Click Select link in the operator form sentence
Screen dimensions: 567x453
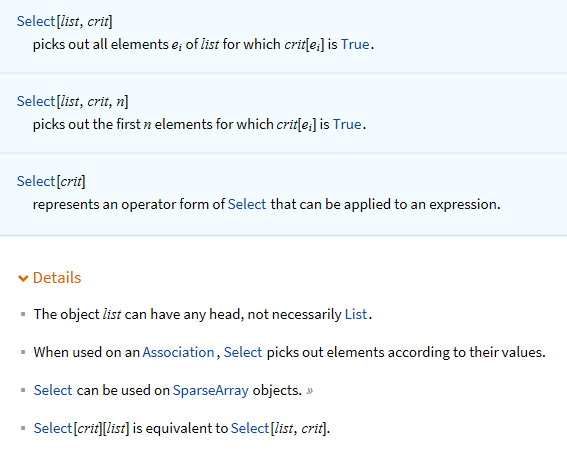pyautogui.click(x=247, y=204)
